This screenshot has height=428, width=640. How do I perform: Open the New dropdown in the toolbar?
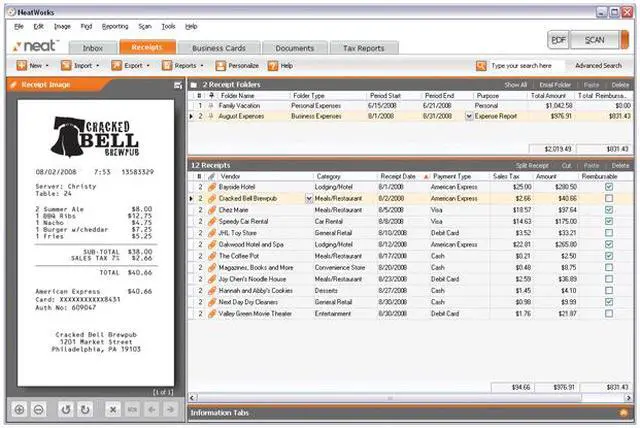click(33, 66)
